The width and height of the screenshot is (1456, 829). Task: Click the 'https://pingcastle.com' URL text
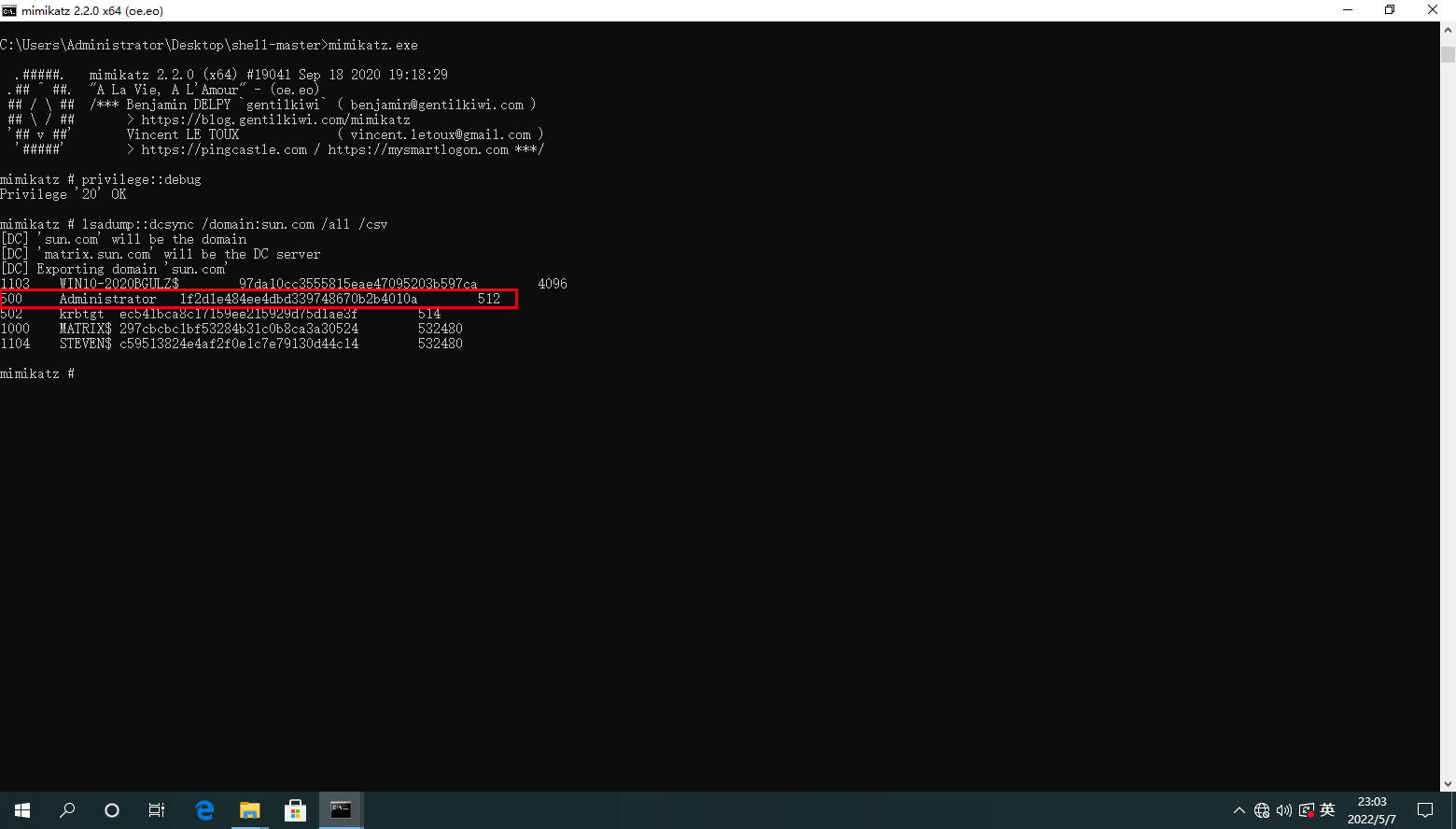pos(224,149)
